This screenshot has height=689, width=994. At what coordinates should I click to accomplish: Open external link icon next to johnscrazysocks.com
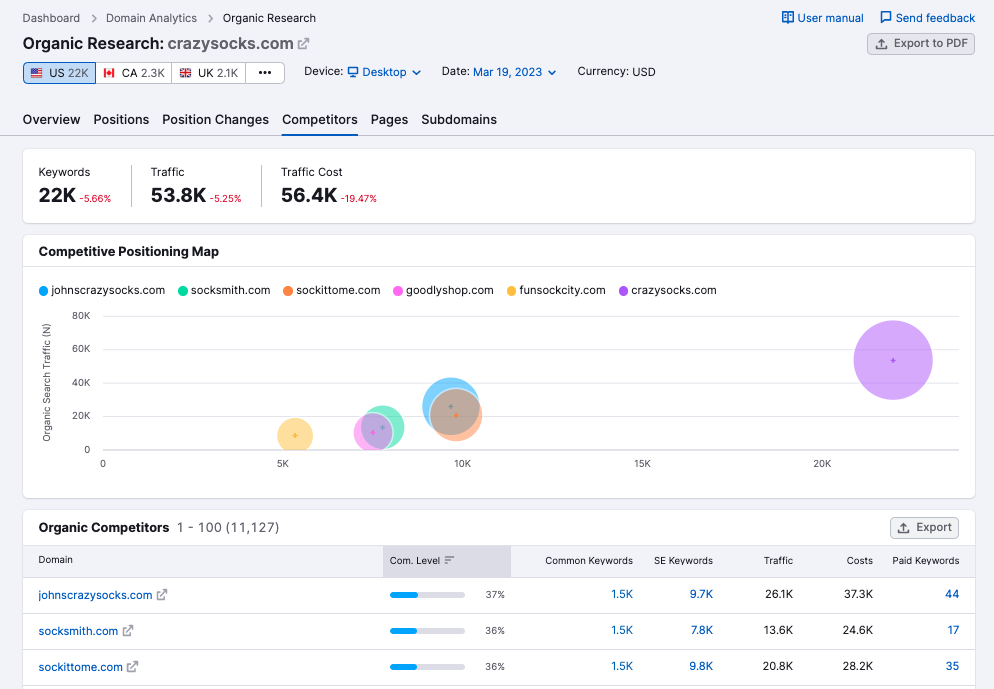pyautogui.click(x=162, y=595)
